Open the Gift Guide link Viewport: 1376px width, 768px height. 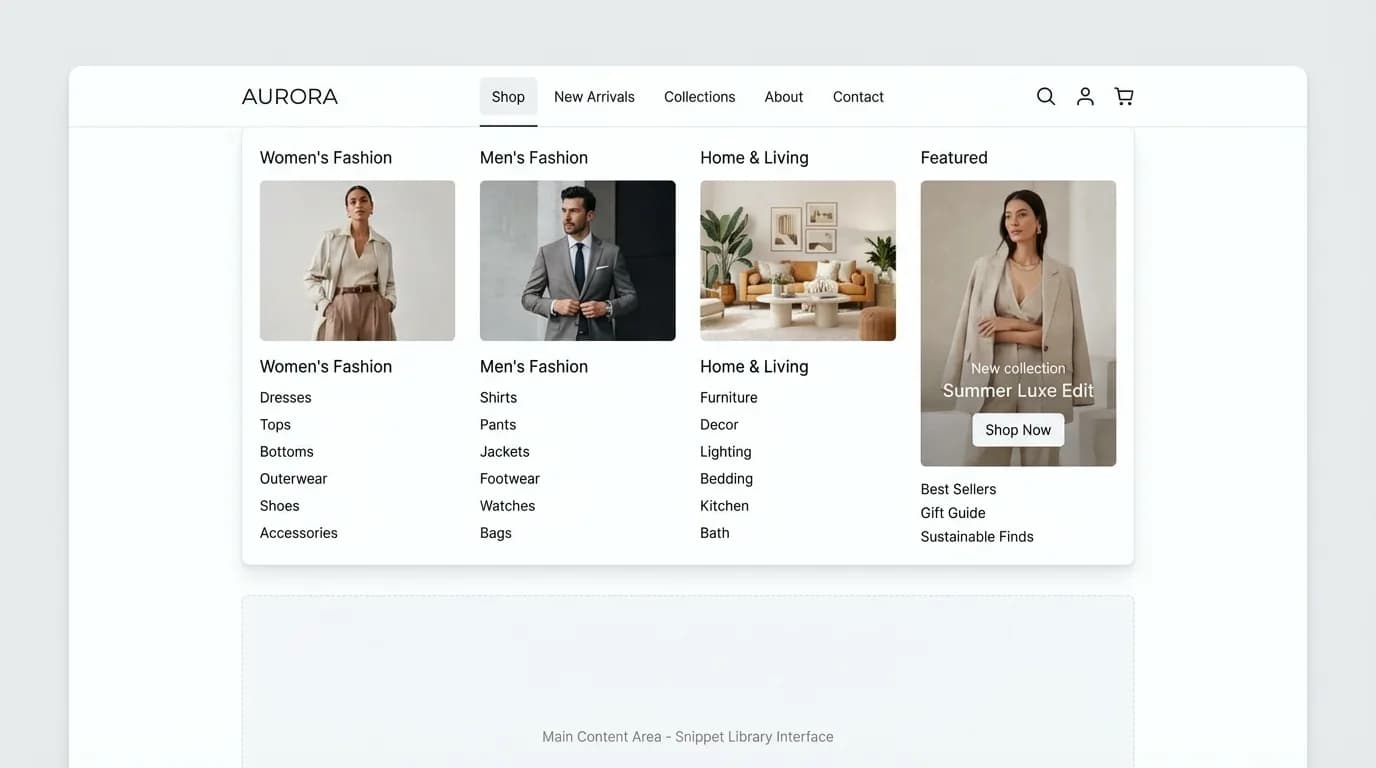pyautogui.click(x=953, y=513)
